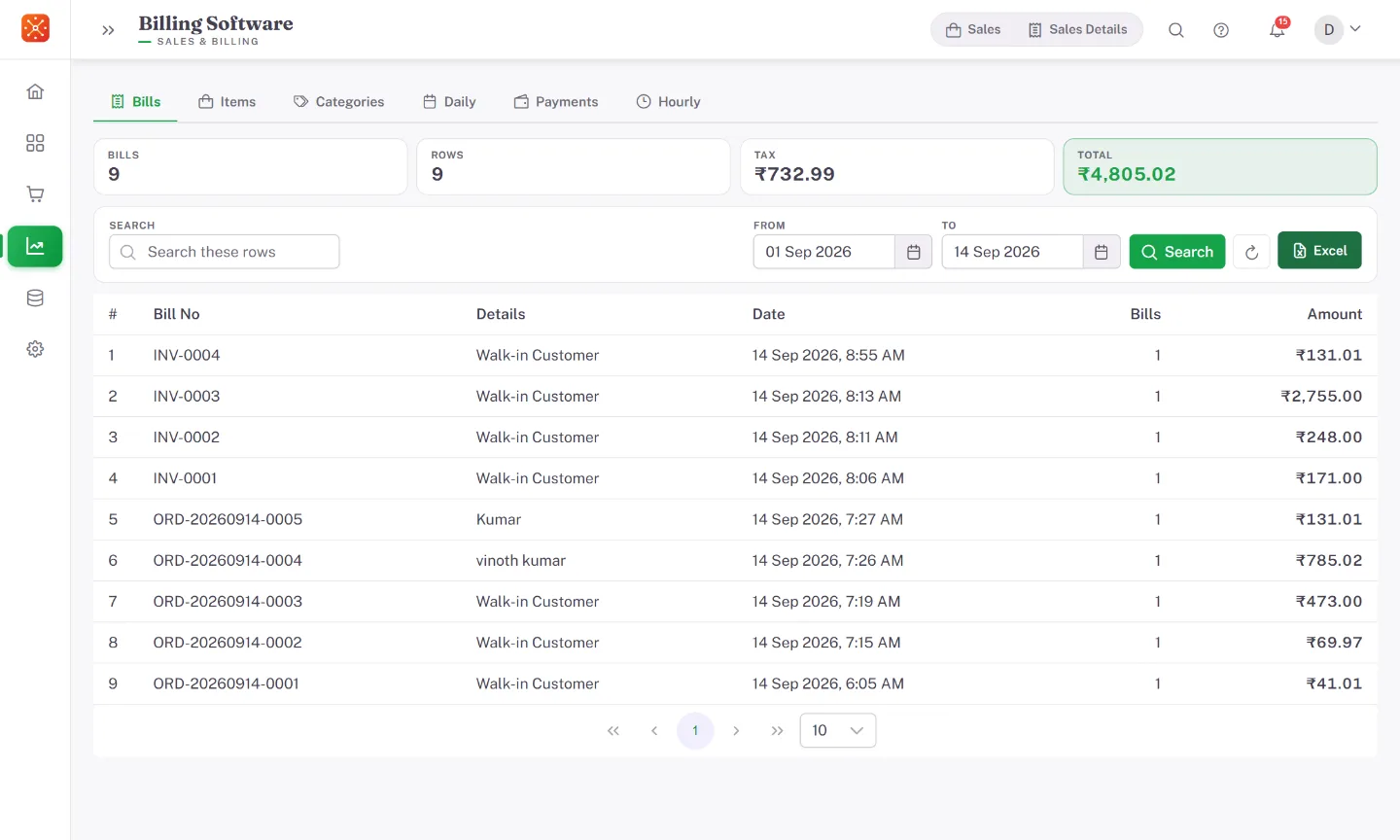
Task: Click the orange app logo icon
Action: point(35,28)
